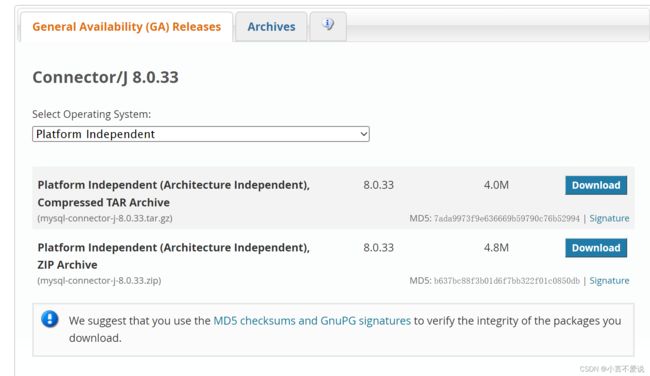Follow MD5 checksums and GnuPG signatures link
Image resolution: width=650 pixels, height=376 pixels.
[312, 321]
